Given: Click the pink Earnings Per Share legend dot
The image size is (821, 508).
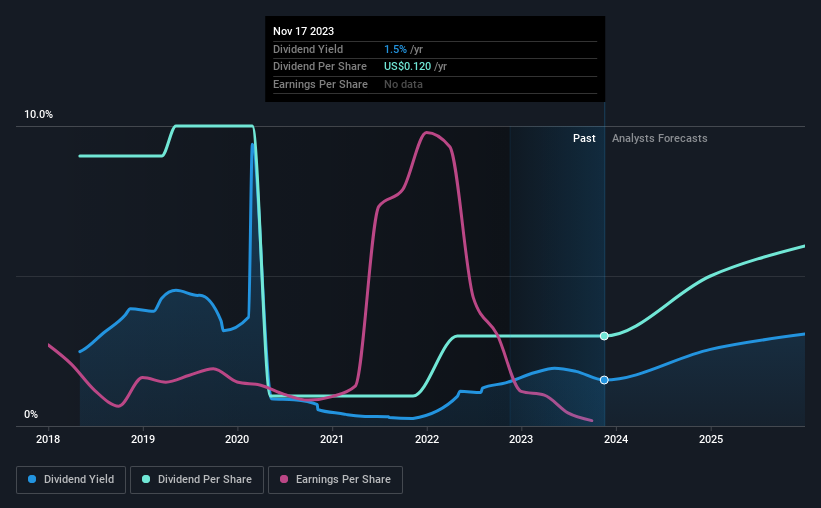Looking at the screenshot, I should click(x=284, y=479).
